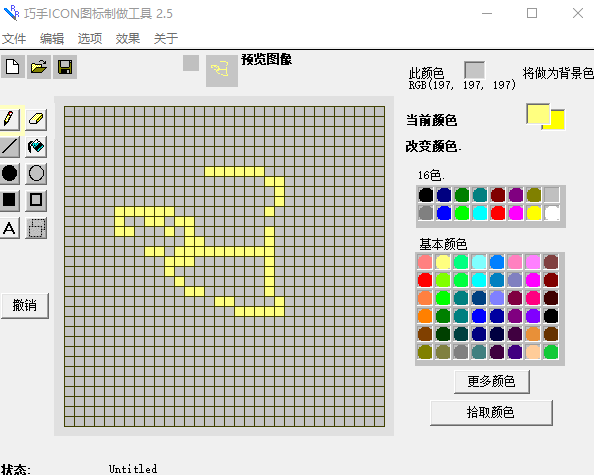Click the Open folder icon

coord(39,67)
